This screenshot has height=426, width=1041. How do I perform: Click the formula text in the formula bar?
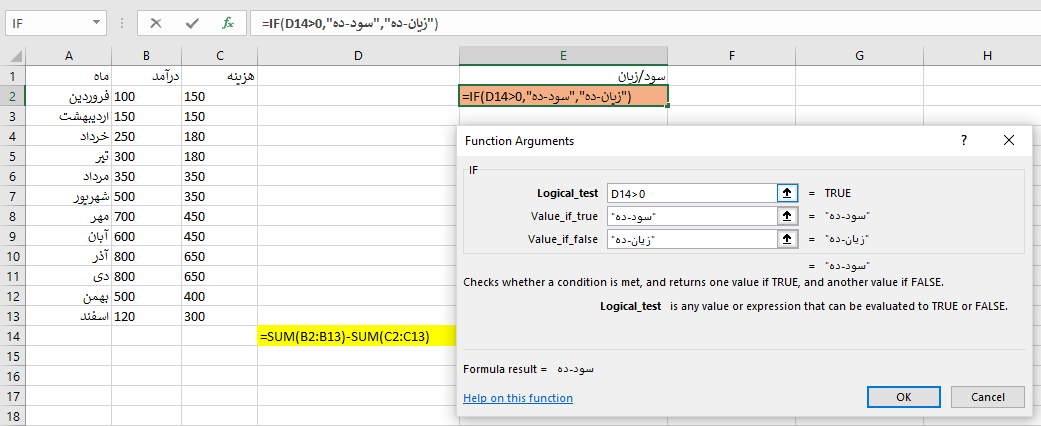(x=350, y=22)
